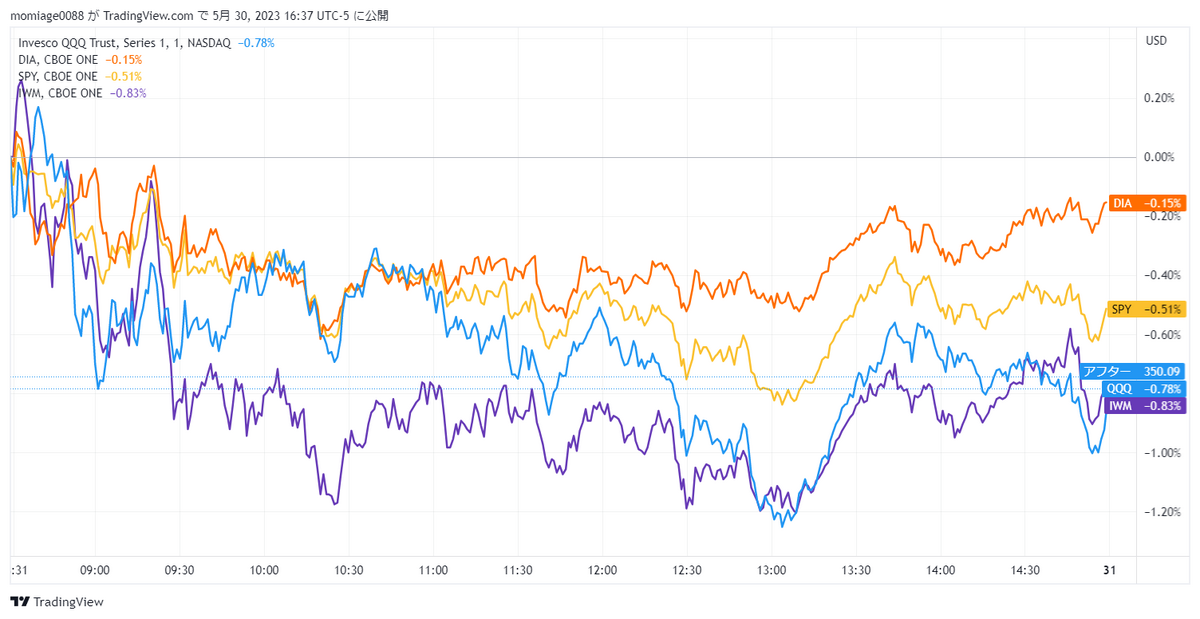This screenshot has height=619, width=1200.
Task: Click the TradingView logo icon
Action: point(19,602)
